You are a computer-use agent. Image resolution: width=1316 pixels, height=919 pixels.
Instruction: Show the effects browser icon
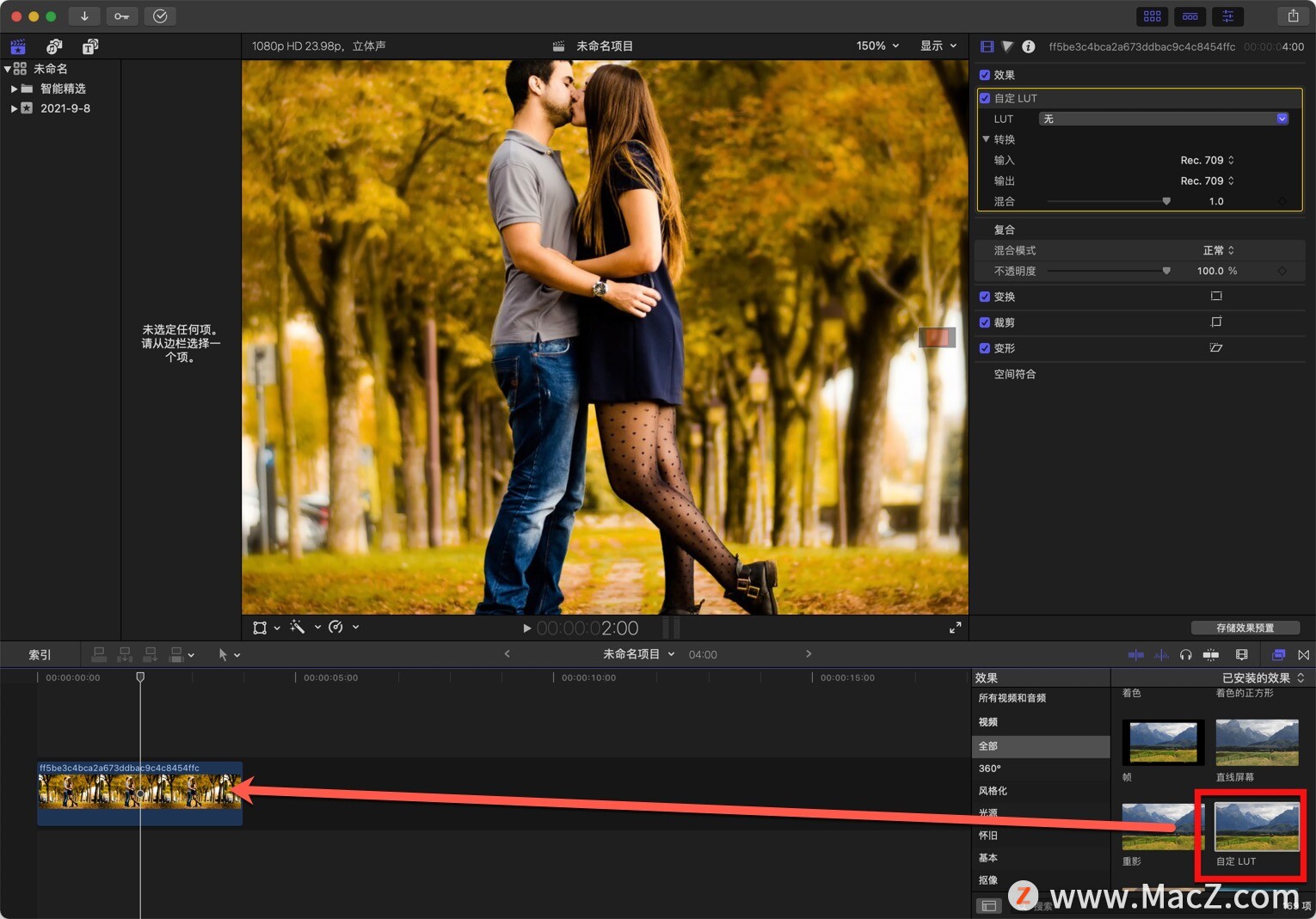pos(1278,655)
